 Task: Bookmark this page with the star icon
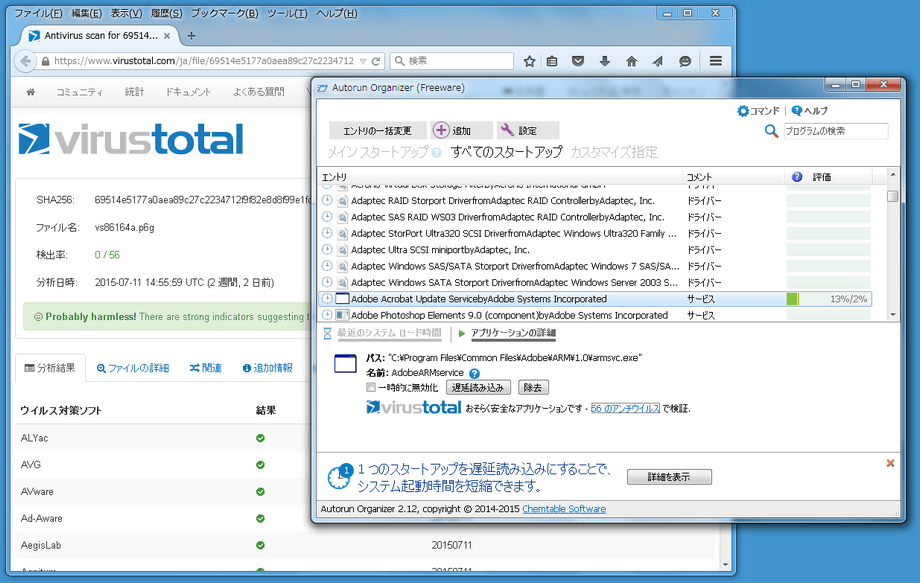click(x=529, y=61)
